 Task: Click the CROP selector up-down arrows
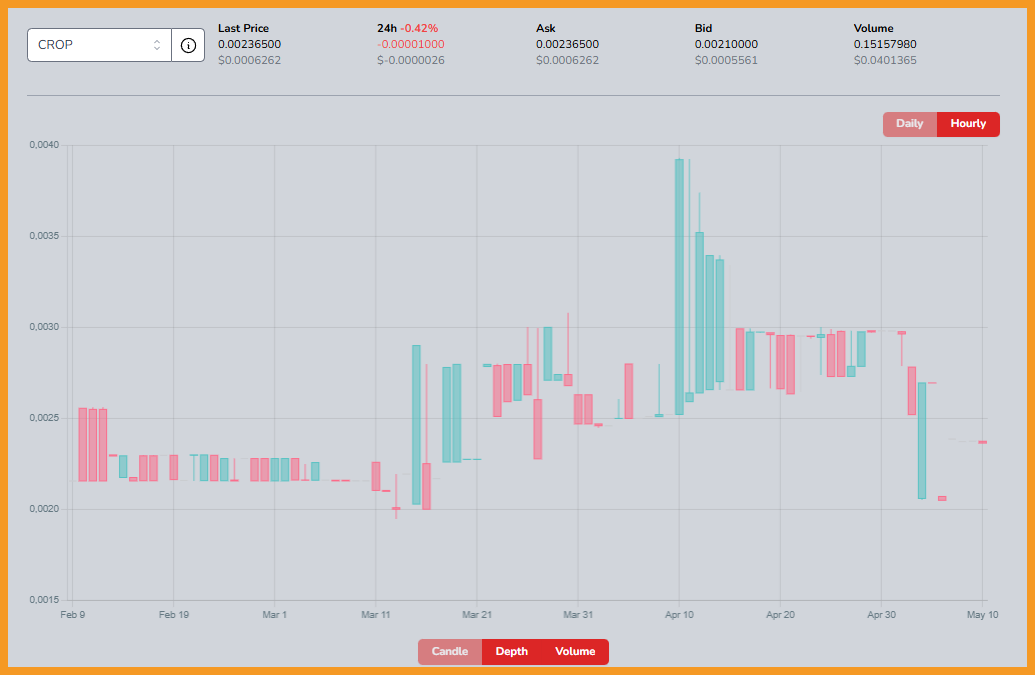[x=156, y=45]
